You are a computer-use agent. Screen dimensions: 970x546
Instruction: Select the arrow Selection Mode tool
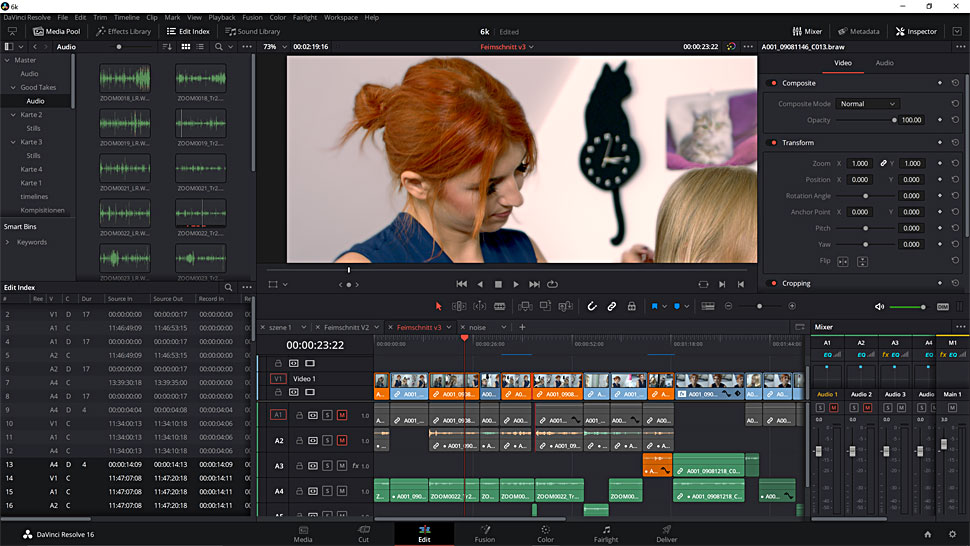pyautogui.click(x=438, y=306)
